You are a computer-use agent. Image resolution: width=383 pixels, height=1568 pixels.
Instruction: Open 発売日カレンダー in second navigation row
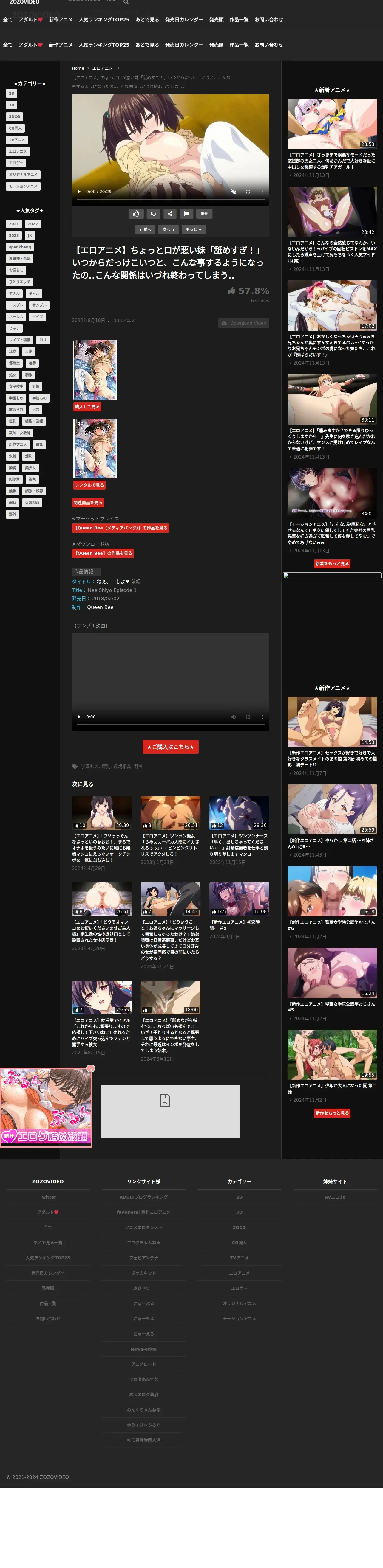[184, 45]
